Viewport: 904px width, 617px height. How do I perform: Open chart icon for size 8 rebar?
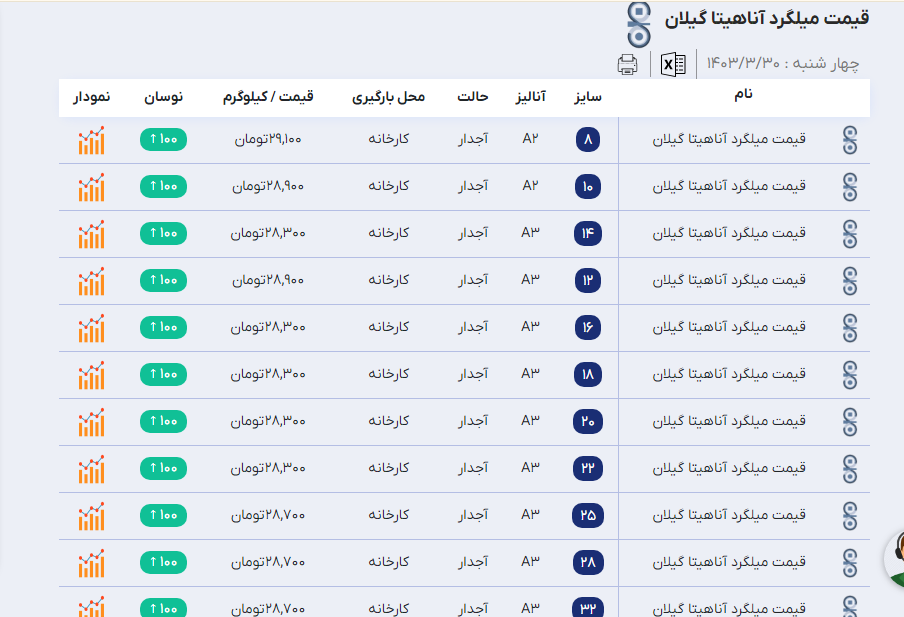pyautogui.click(x=91, y=140)
